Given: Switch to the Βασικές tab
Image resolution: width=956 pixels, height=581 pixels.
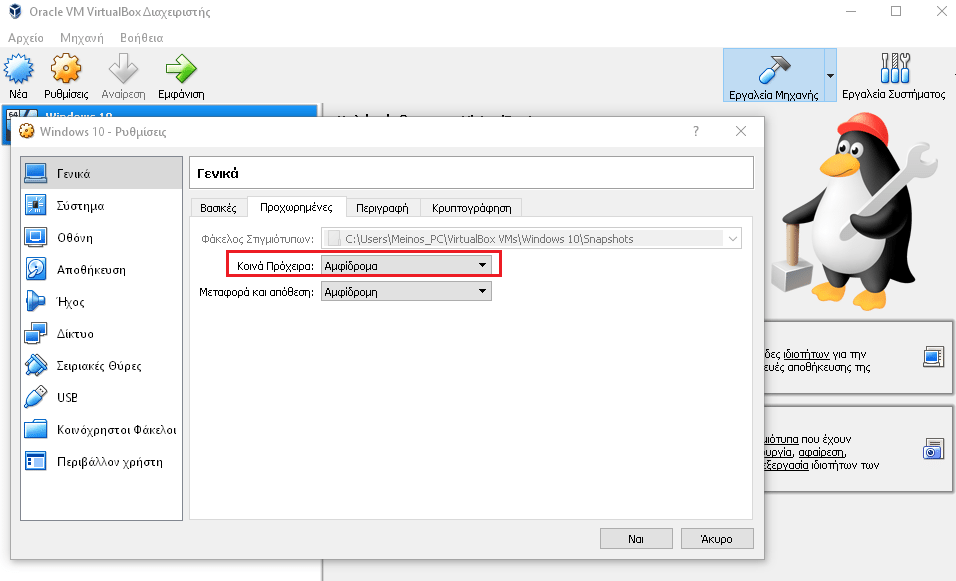Looking at the screenshot, I should tap(218, 208).
